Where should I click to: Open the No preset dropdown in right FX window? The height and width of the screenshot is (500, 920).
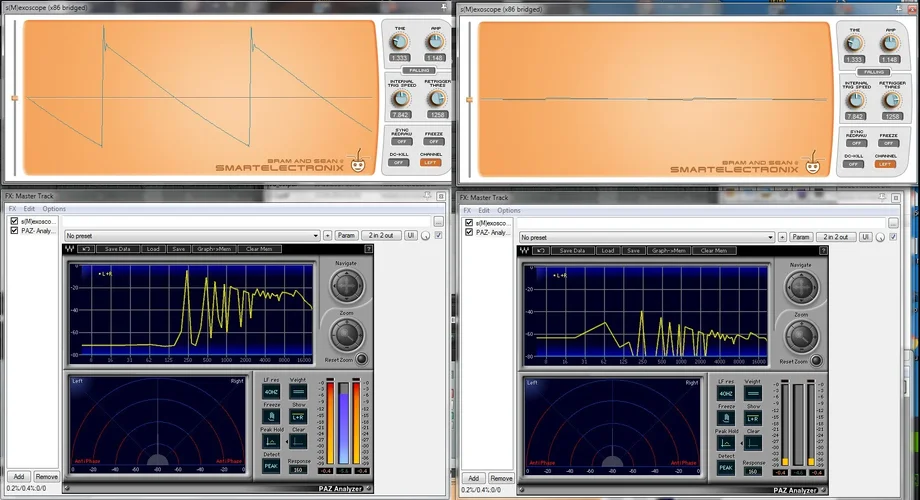[646, 236]
